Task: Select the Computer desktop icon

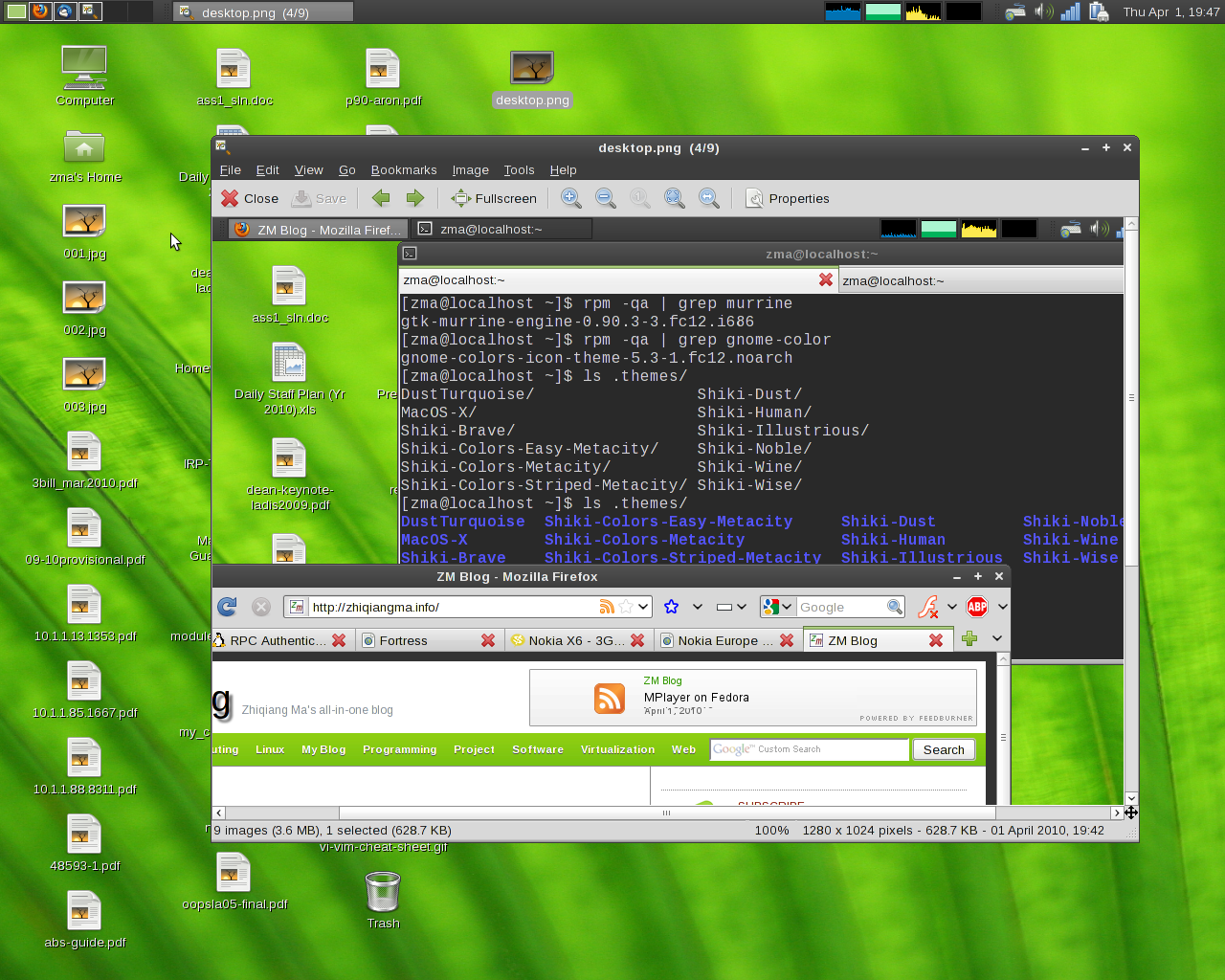Action: click(84, 77)
